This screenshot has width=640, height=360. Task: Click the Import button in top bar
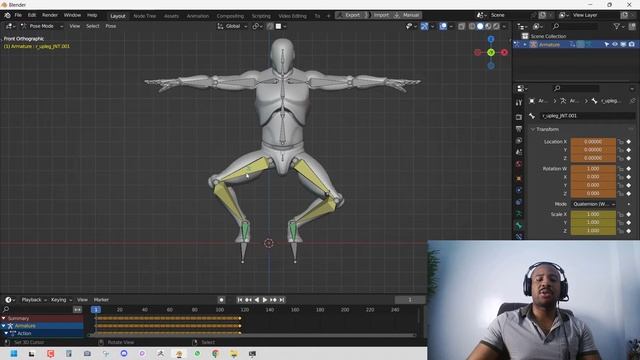pyautogui.click(x=381, y=15)
